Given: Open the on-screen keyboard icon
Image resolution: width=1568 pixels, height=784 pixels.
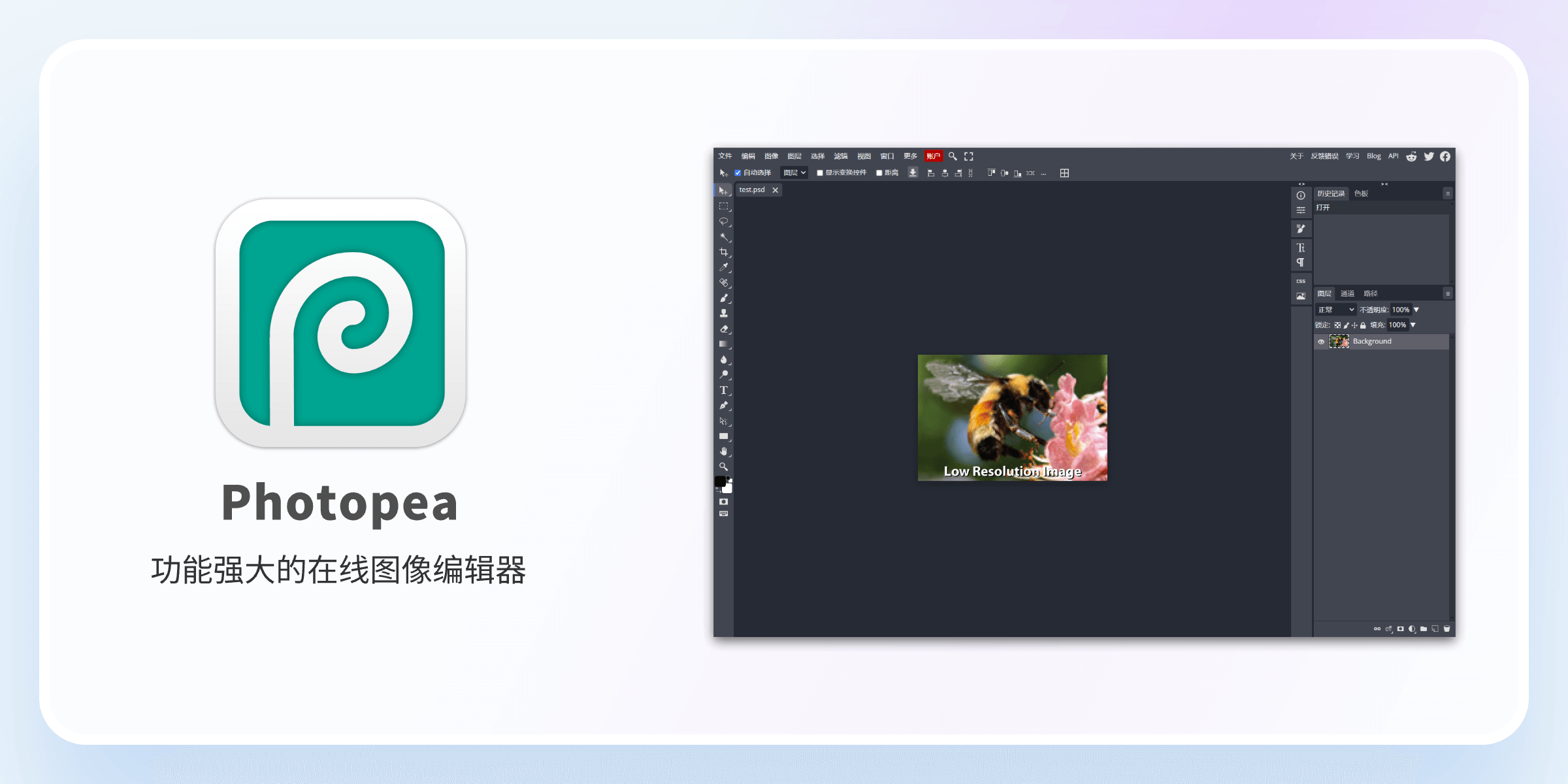Looking at the screenshot, I should 723,514.
